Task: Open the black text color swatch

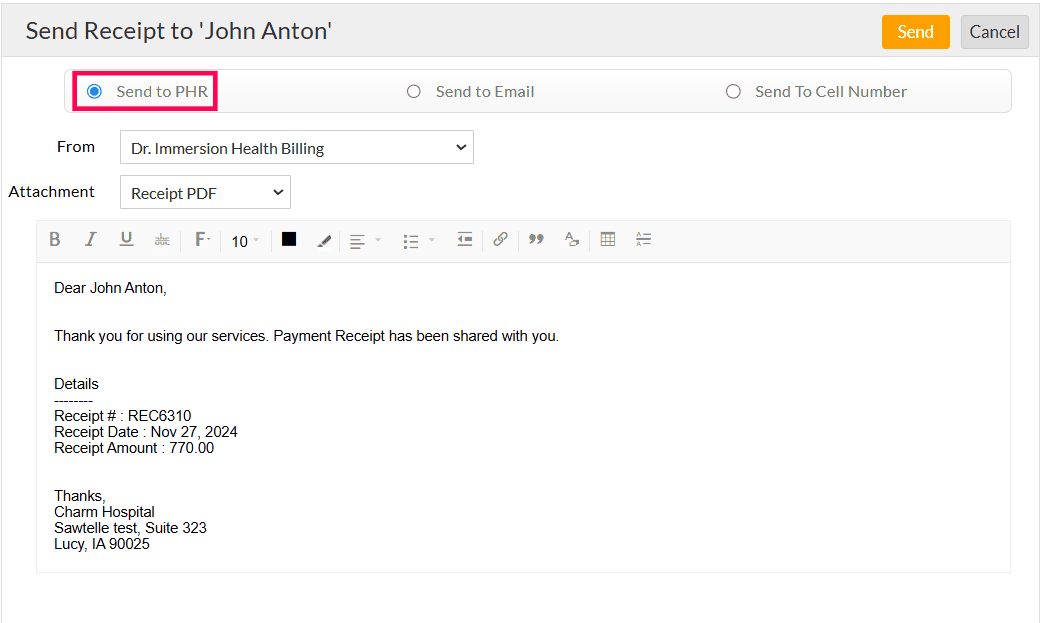Action: point(289,240)
